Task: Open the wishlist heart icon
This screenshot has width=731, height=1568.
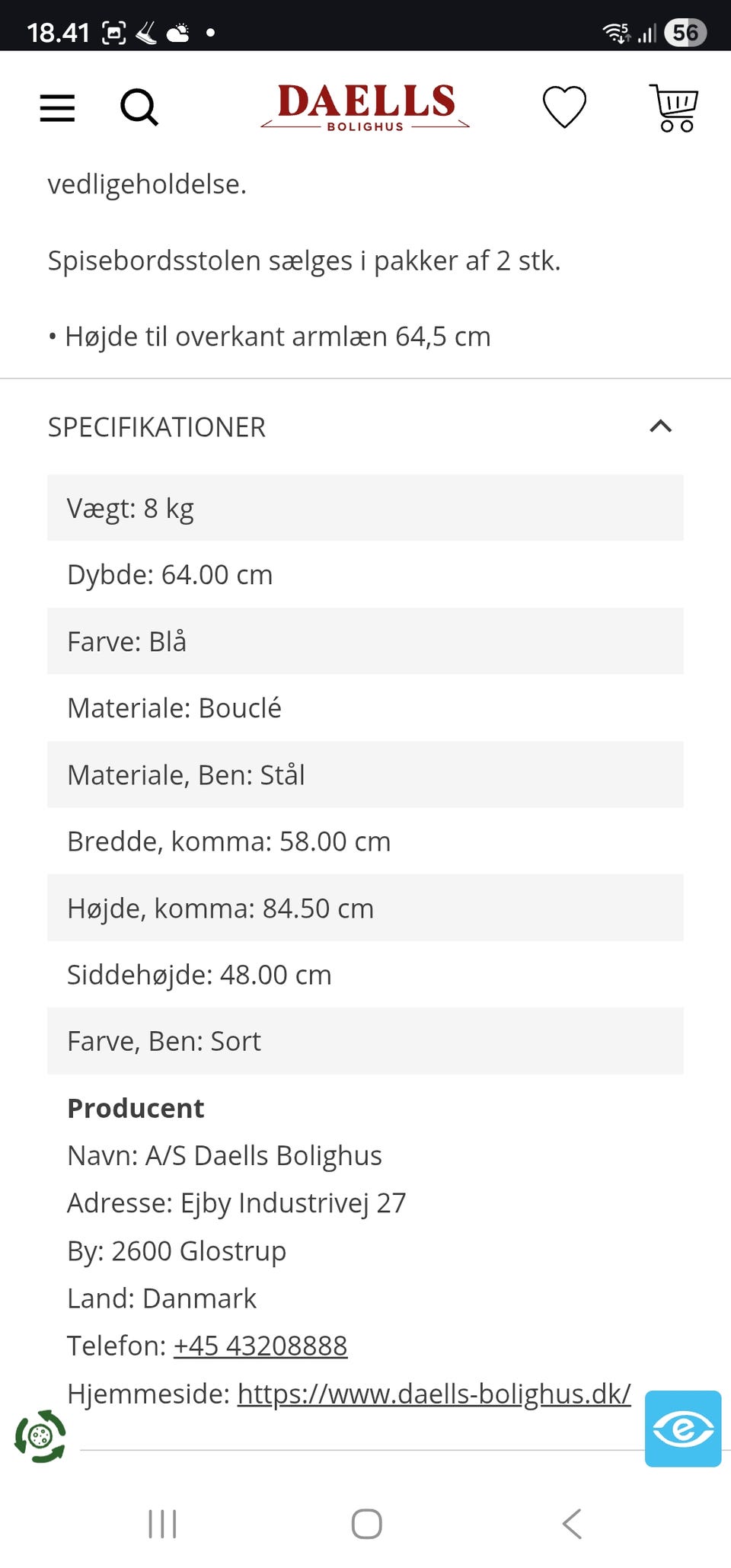Action: coord(563,107)
